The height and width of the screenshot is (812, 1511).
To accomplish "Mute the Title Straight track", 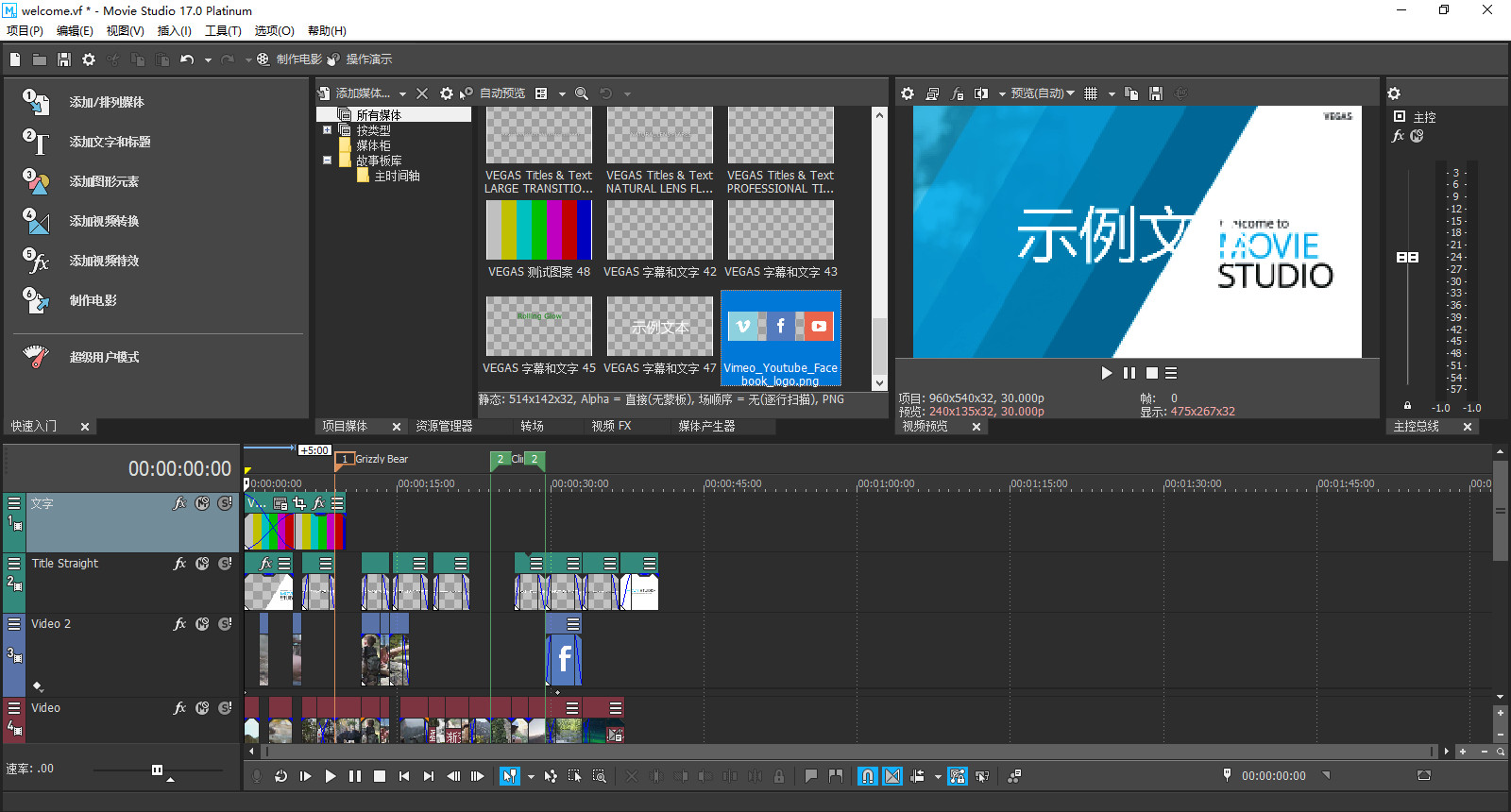I will tap(202, 564).
